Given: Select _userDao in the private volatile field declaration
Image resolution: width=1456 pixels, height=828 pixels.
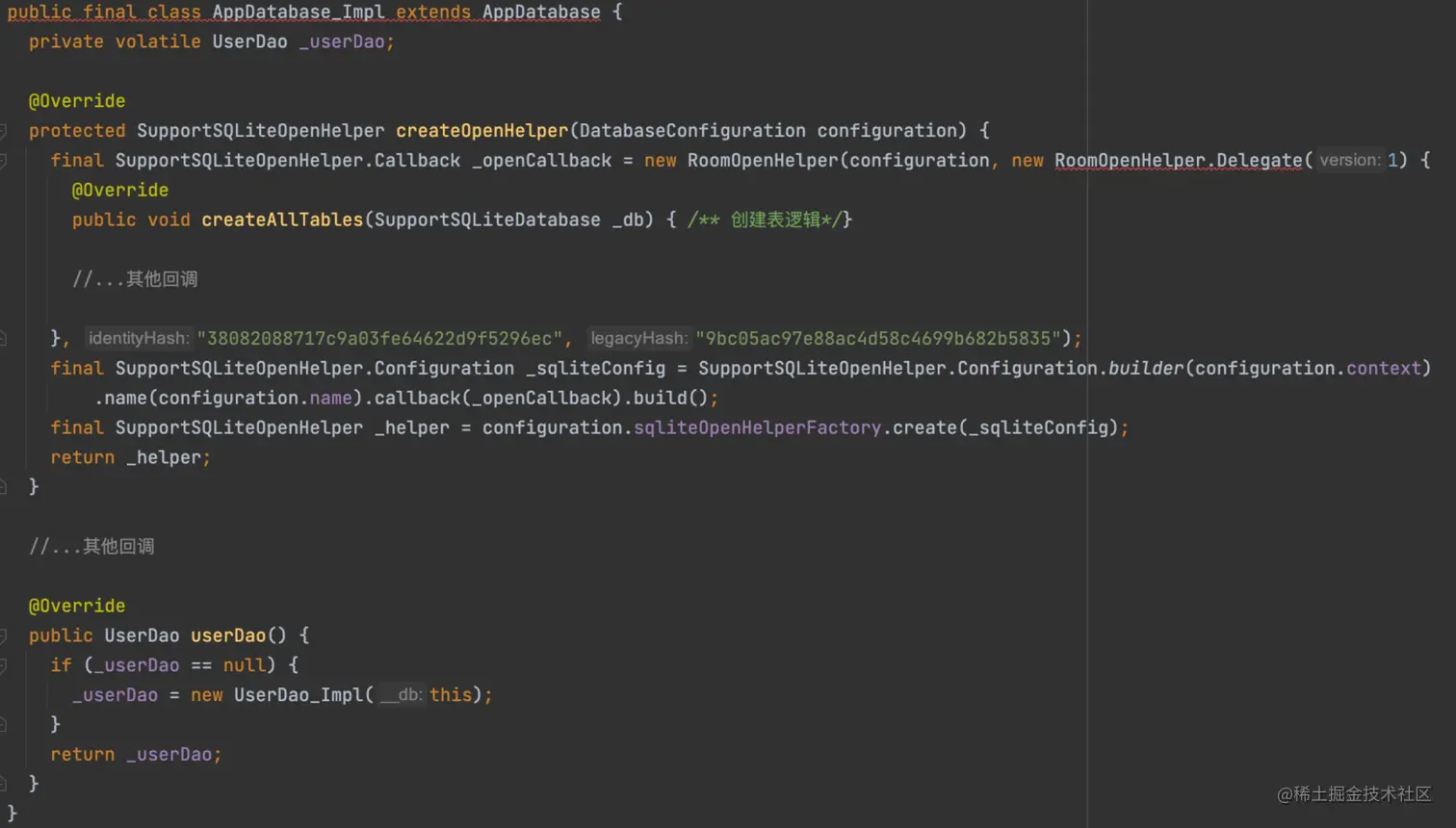Looking at the screenshot, I should pyautogui.click(x=341, y=42).
